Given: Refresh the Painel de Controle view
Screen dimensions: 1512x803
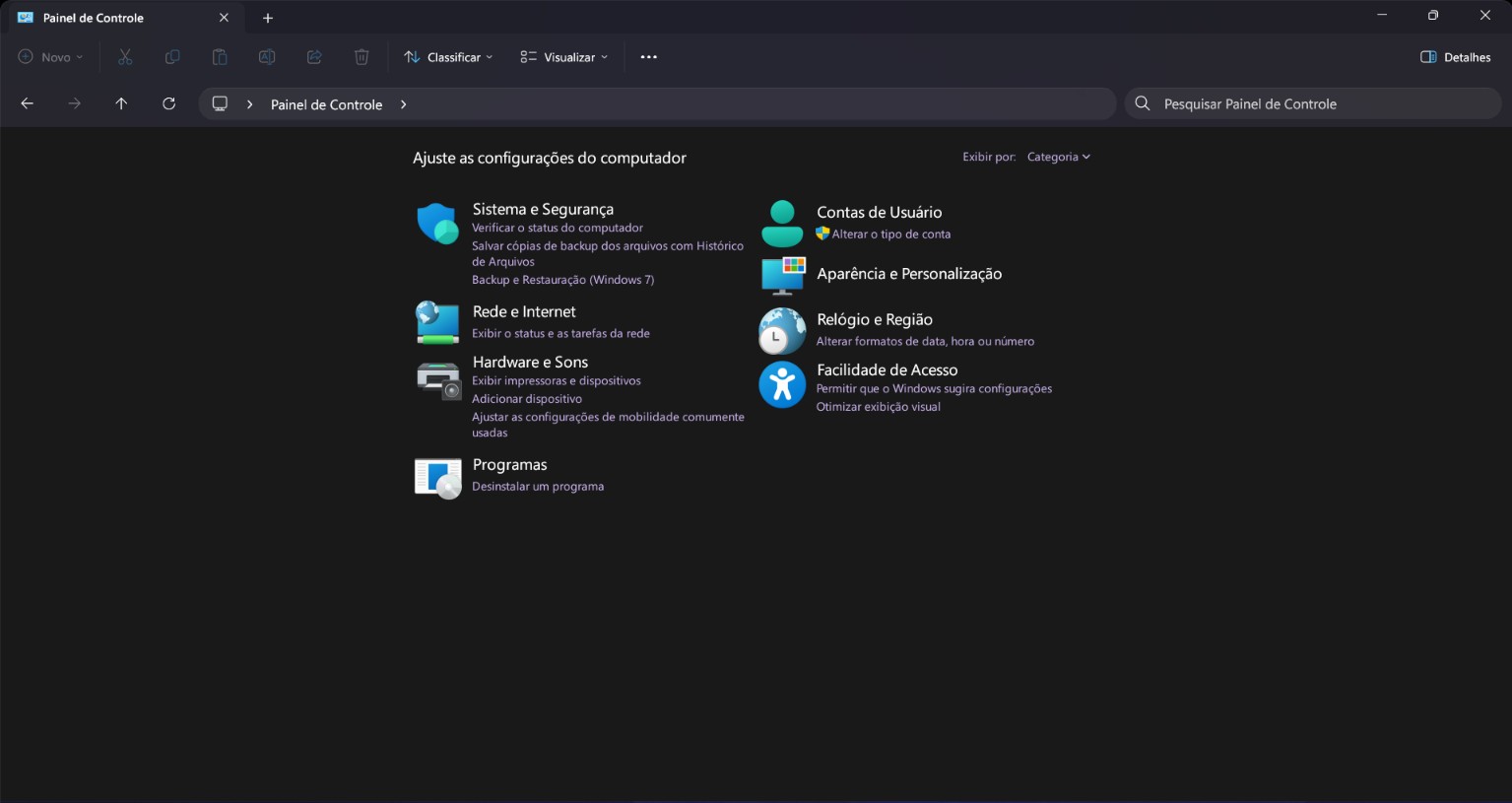Looking at the screenshot, I should point(168,103).
